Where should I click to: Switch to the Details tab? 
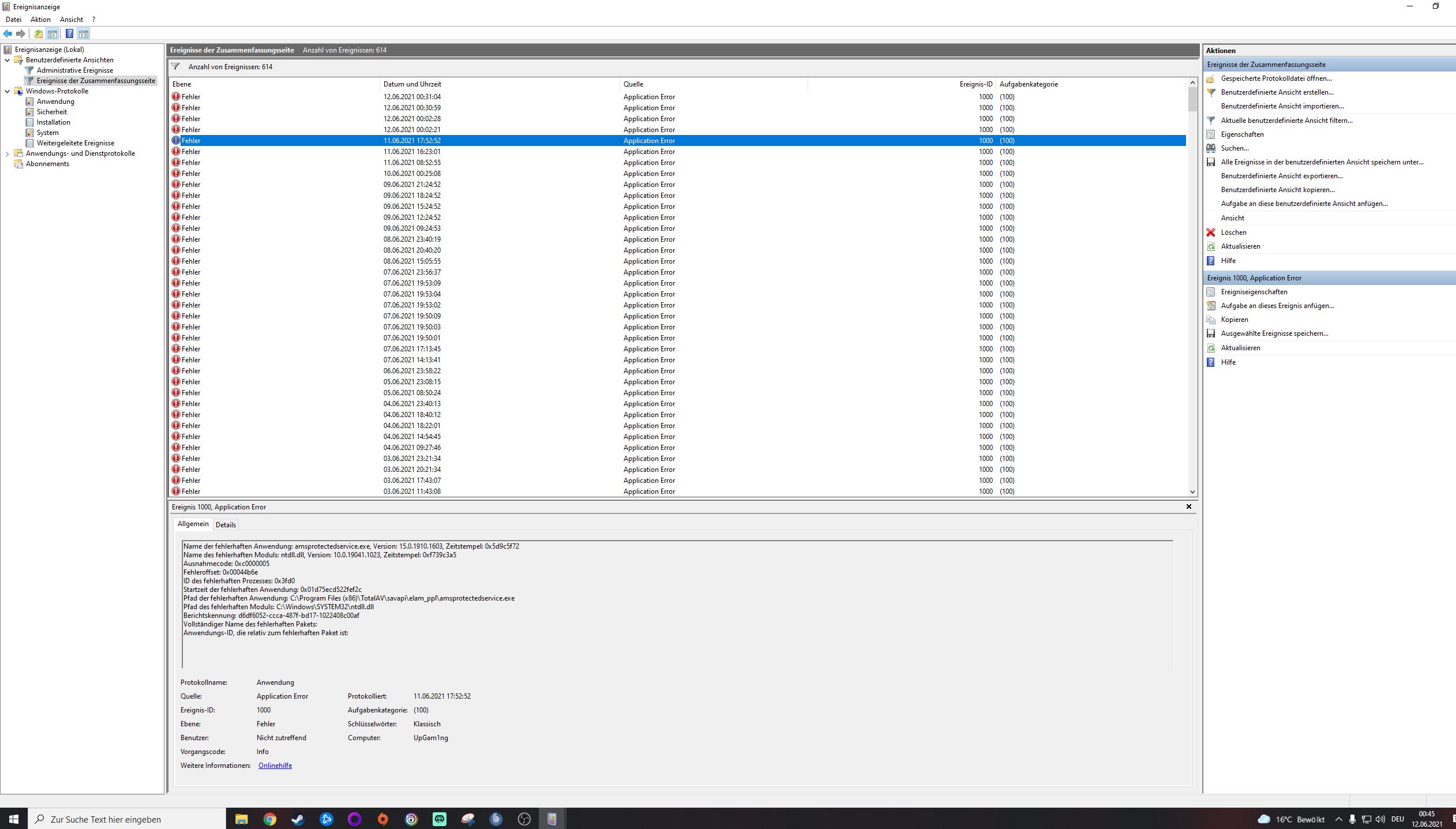coord(226,524)
